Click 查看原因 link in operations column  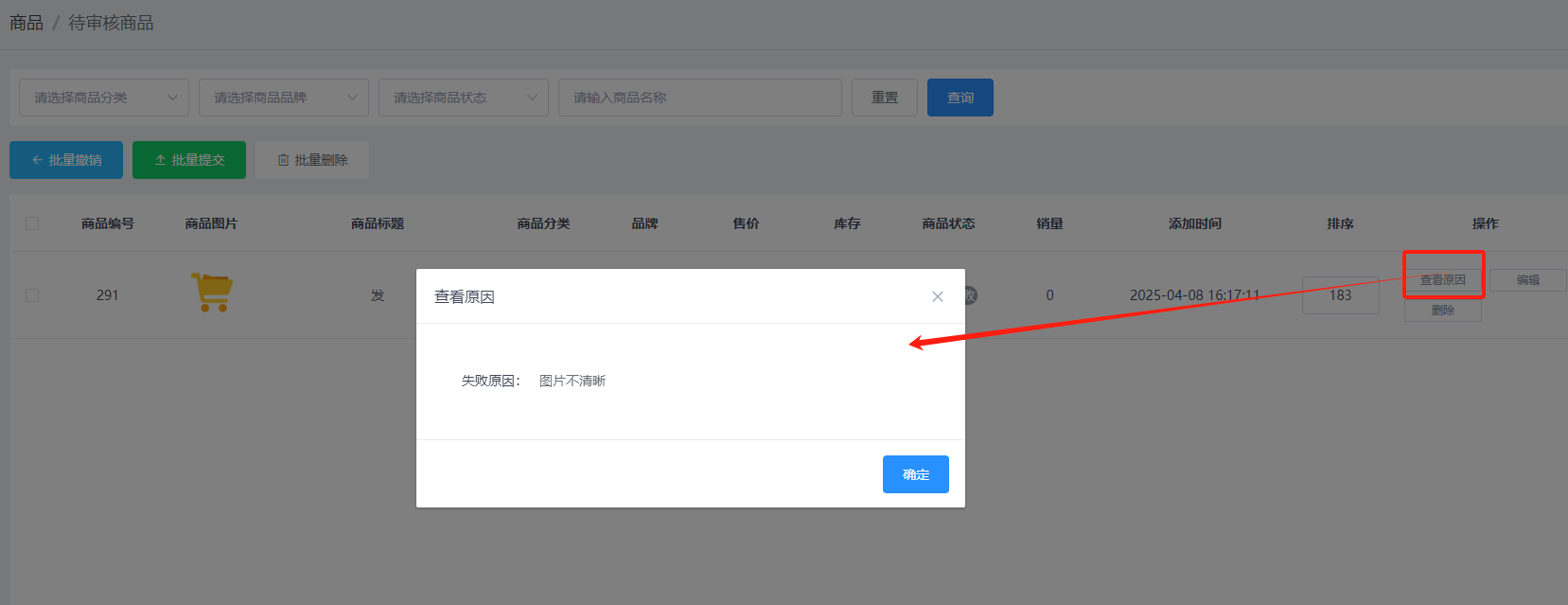click(x=1442, y=280)
